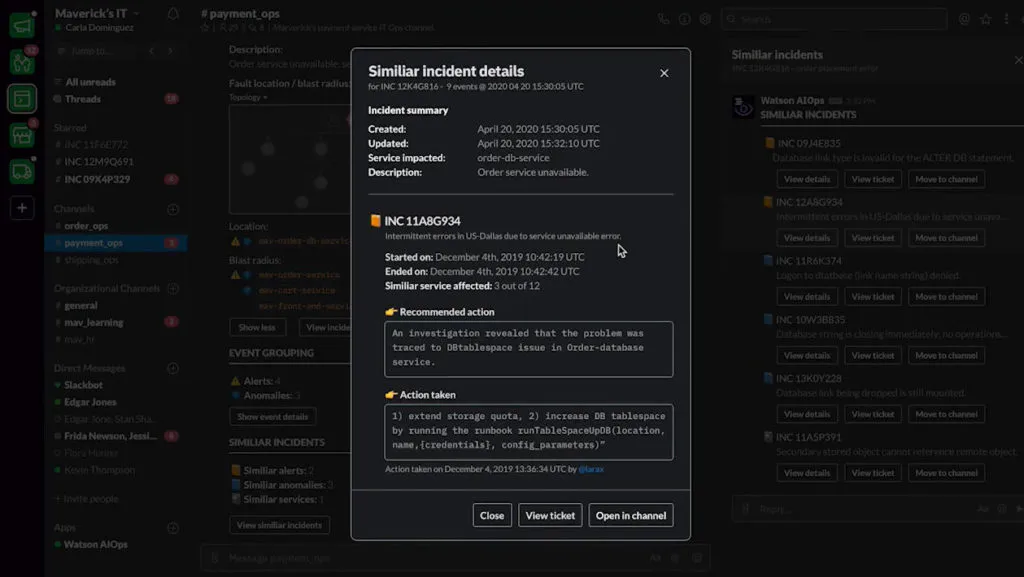This screenshot has width=1024, height=577.
Task: Focus the Search field in the header
Action: point(834,19)
